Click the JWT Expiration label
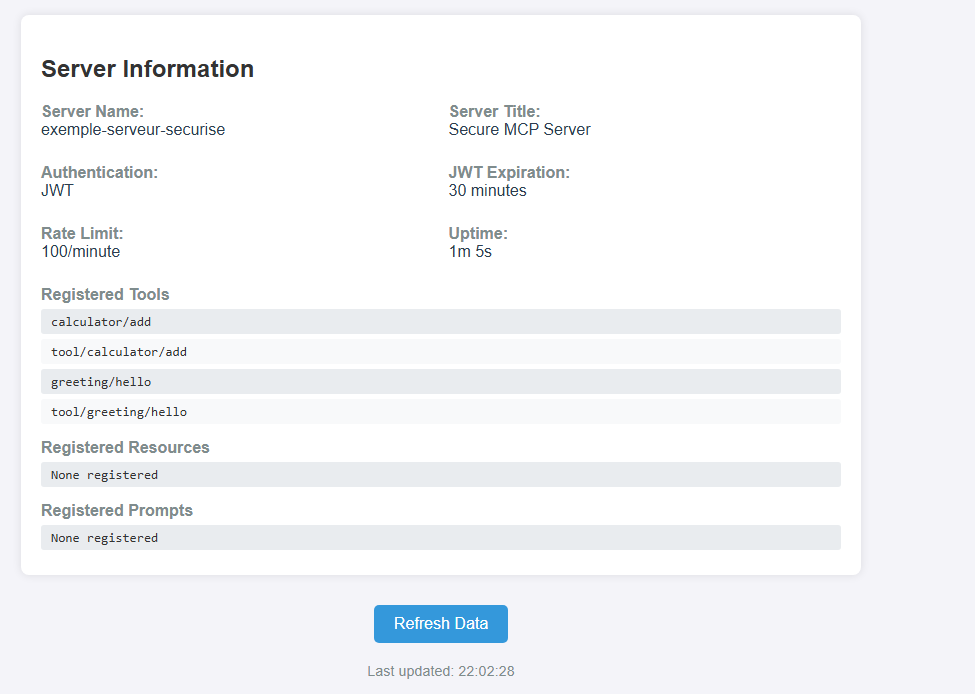Image resolution: width=975 pixels, height=694 pixels. click(x=509, y=172)
